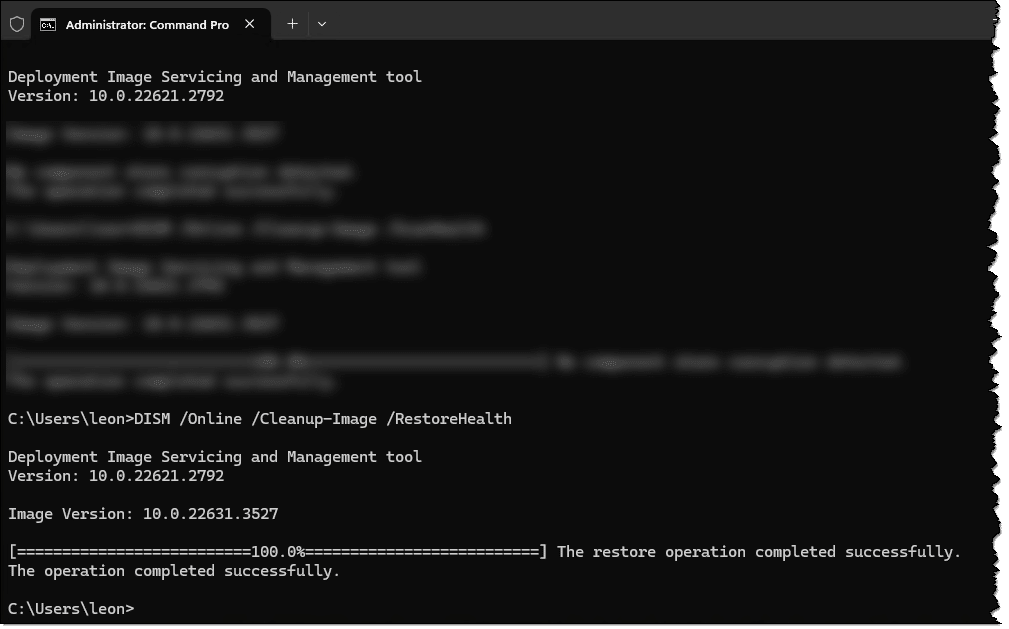1009x629 pixels.
Task: Click the 100.0% DISM progress bar
Action: point(277,552)
